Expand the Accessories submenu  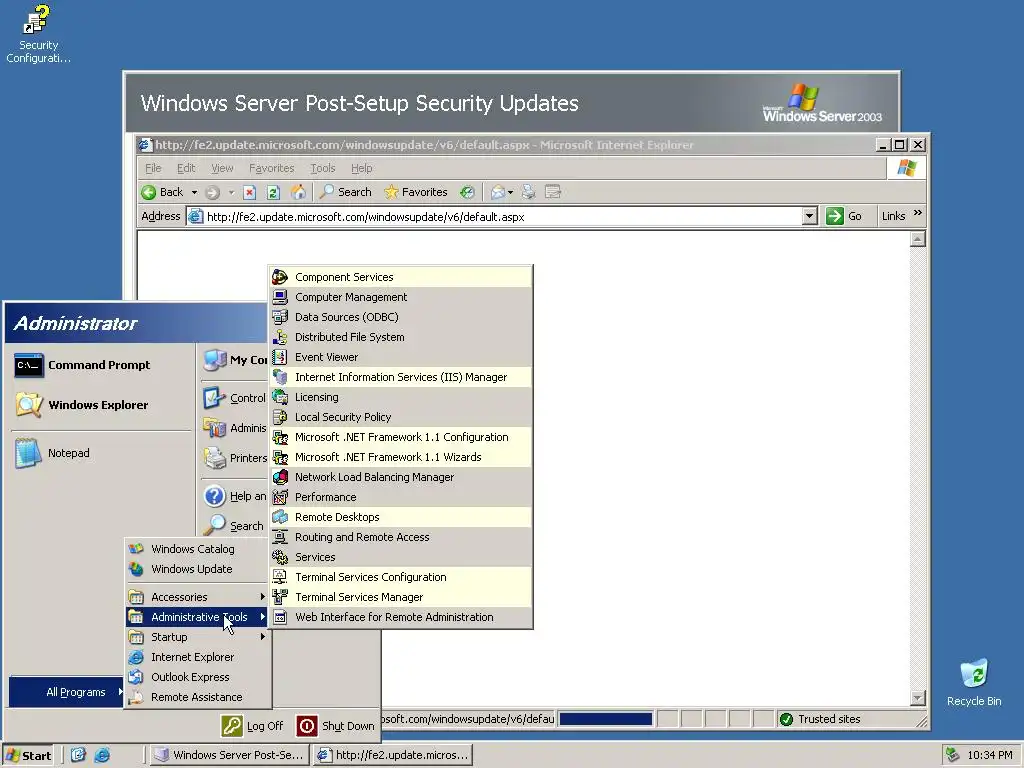pos(197,597)
